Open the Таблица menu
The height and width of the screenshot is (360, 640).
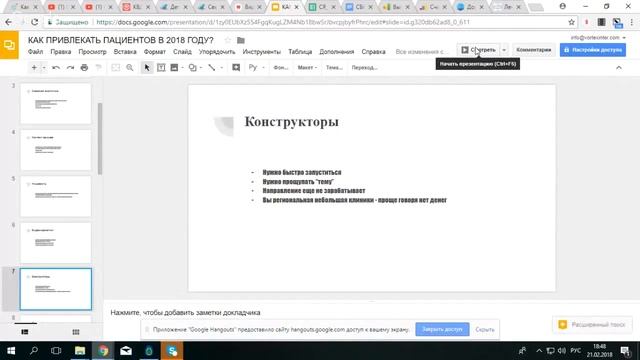point(300,52)
